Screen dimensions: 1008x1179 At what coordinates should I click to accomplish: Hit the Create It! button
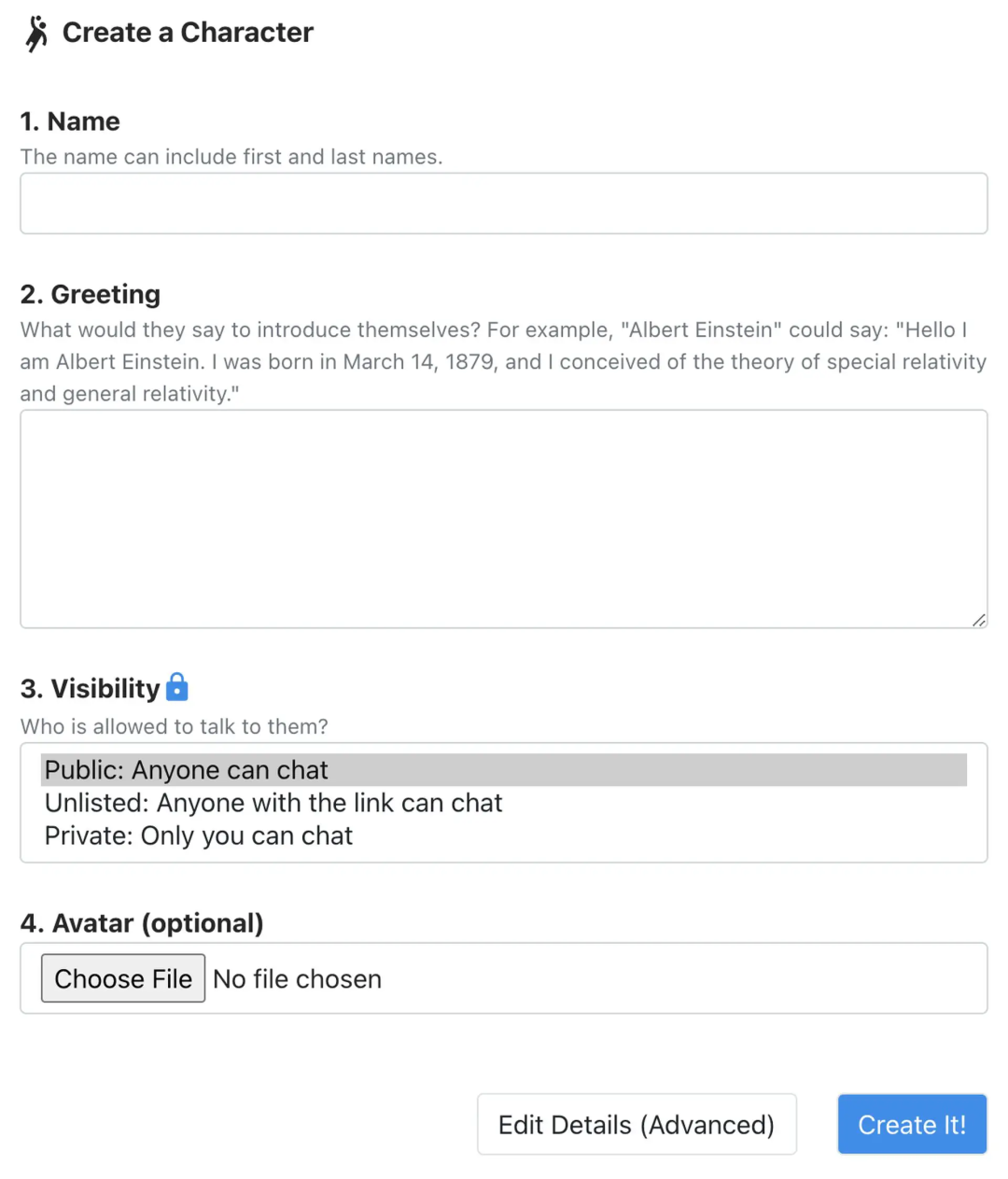912,1125
